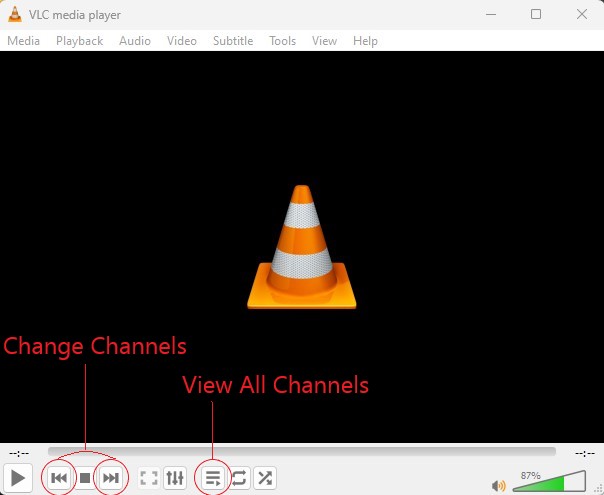Toggle loop repeat mode
604x495 pixels.
tap(239, 478)
